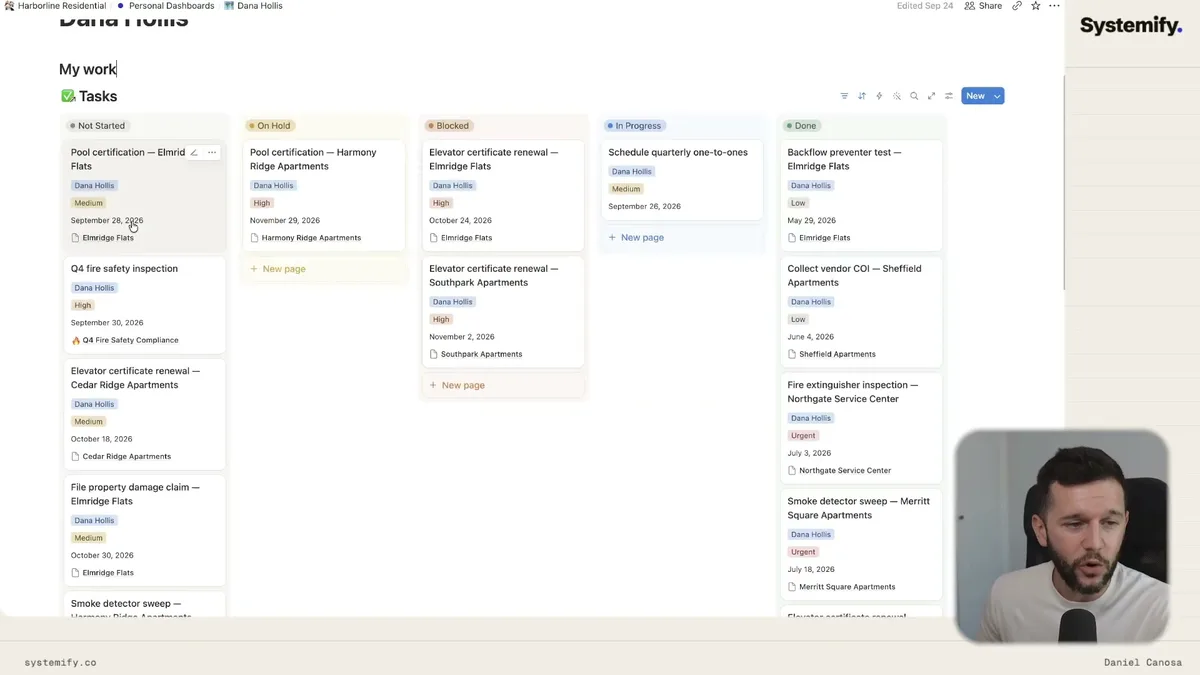Open File property damage claim card
Screen dimensions: 1200x675
pyautogui.click(x=144, y=529)
